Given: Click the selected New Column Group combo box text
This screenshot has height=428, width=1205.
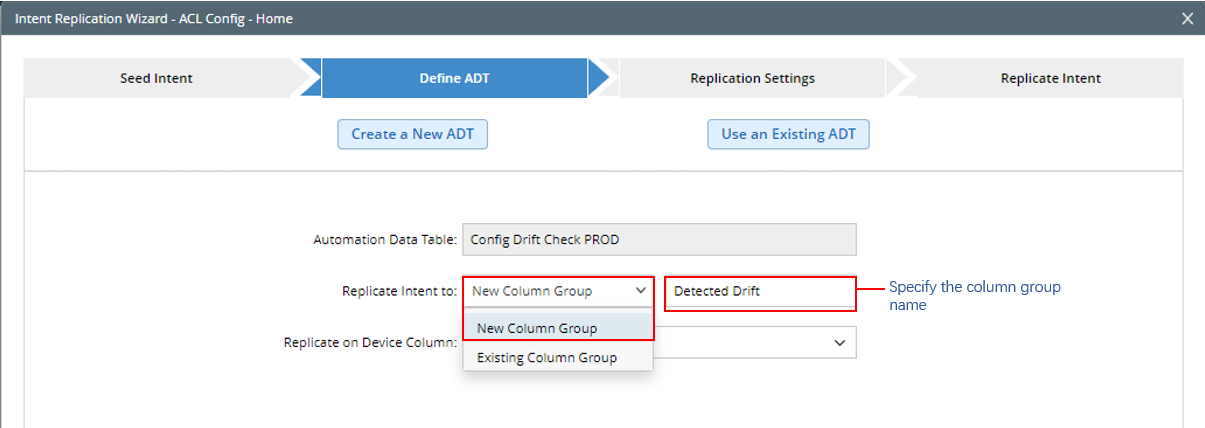Looking at the screenshot, I should point(532,292).
